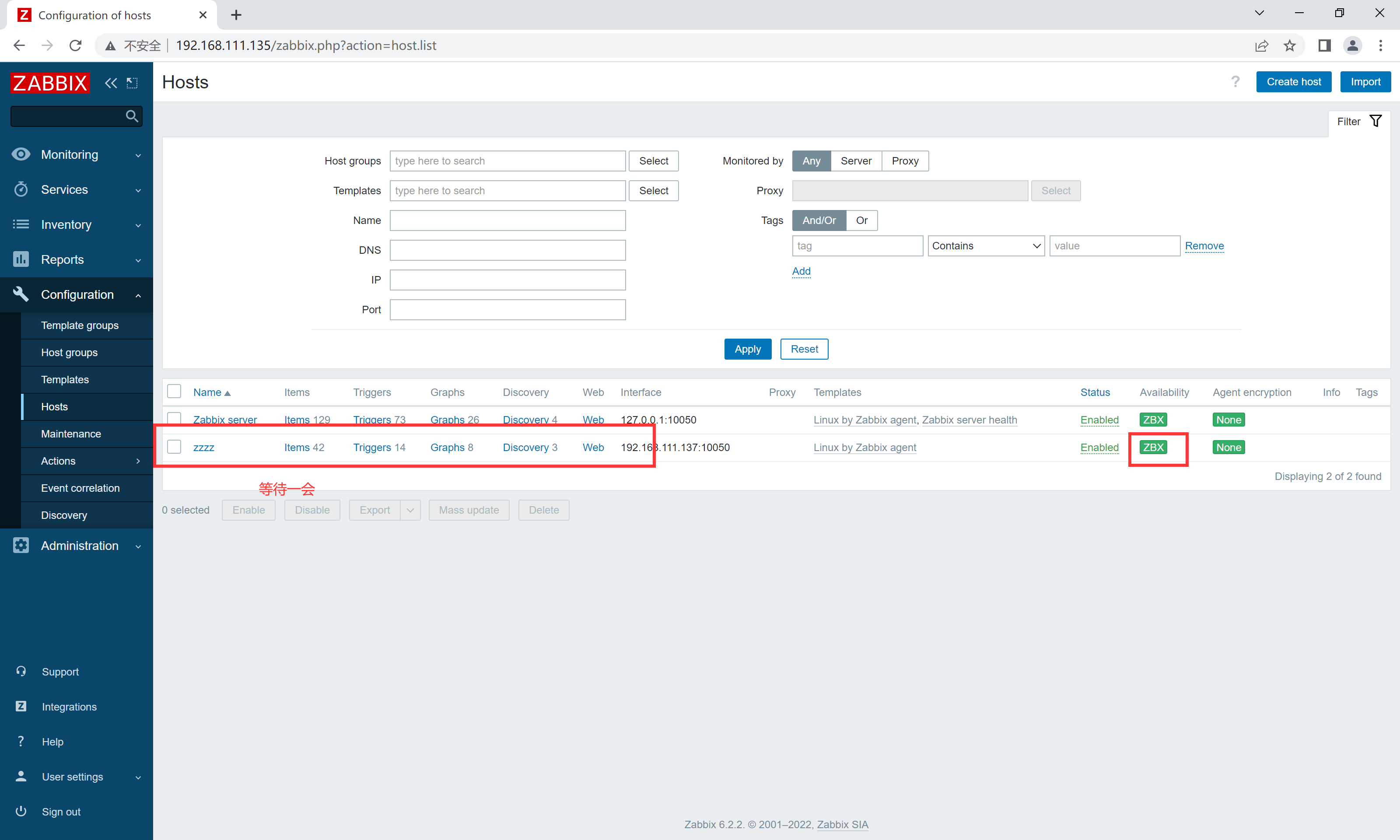Click the Monitoring eye icon
Viewport: 1400px width, 840px height.
21,154
